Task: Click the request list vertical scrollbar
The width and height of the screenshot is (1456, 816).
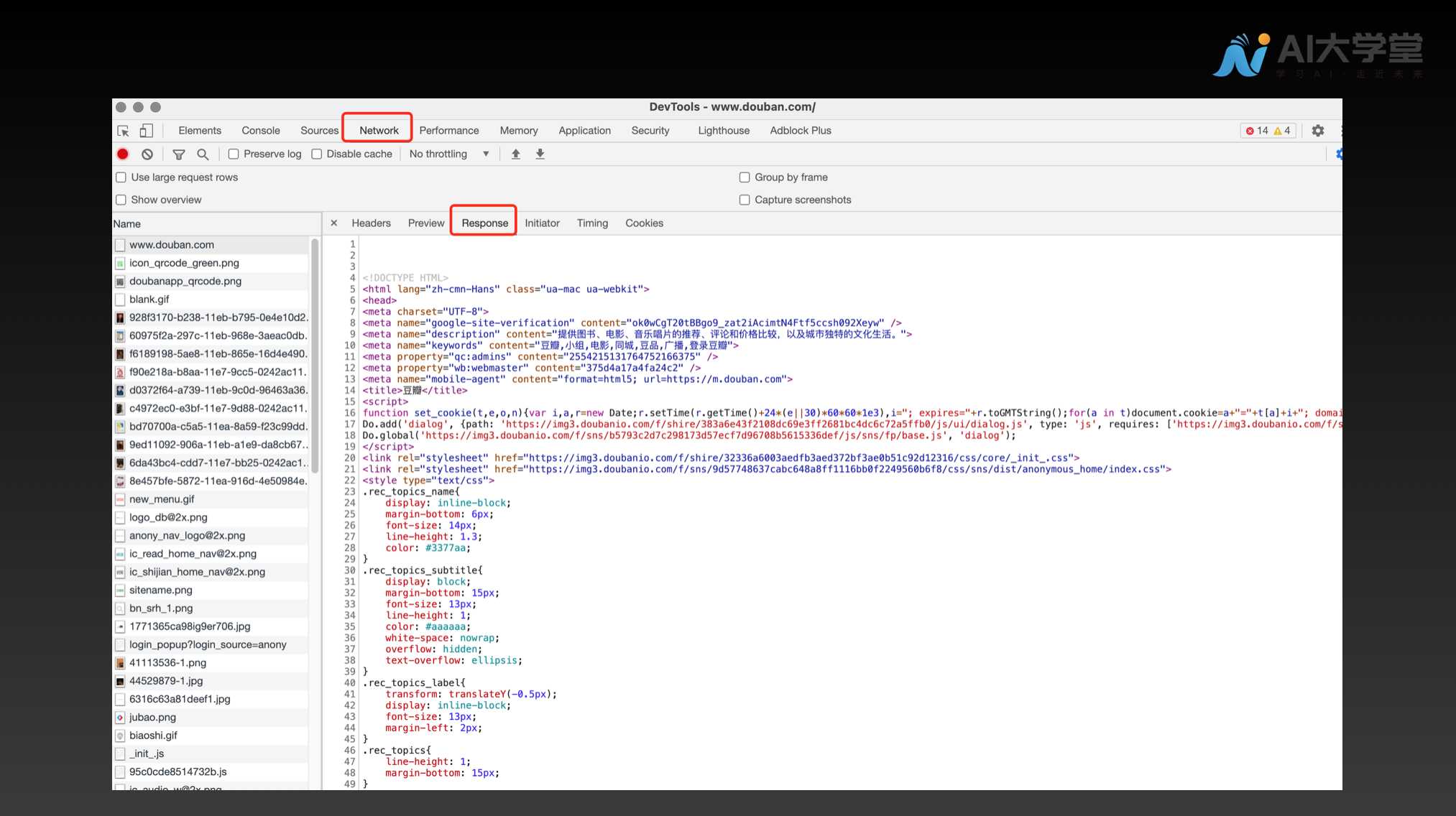Action: click(x=315, y=356)
